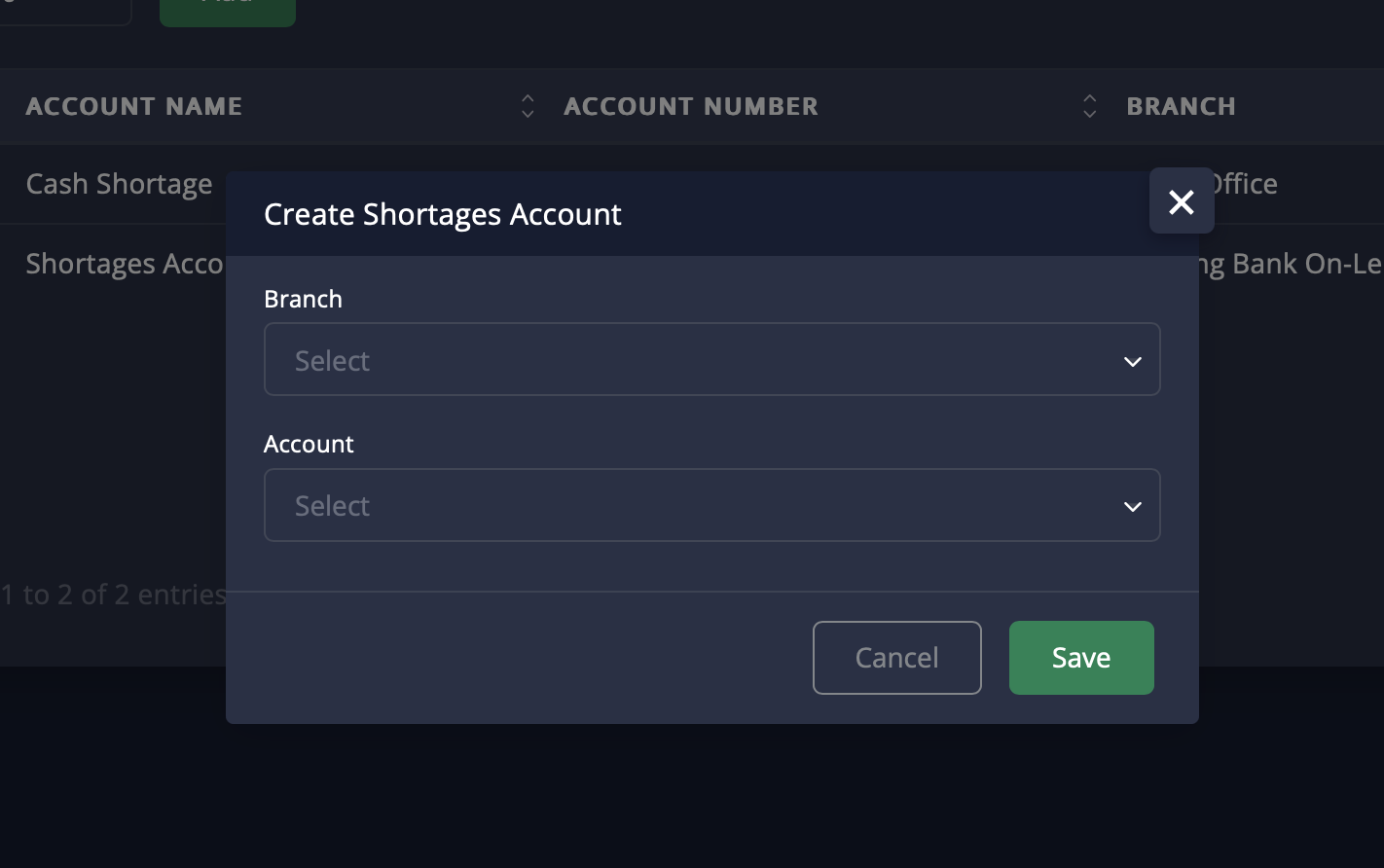Click the BRANCH column header

tap(1181, 106)
